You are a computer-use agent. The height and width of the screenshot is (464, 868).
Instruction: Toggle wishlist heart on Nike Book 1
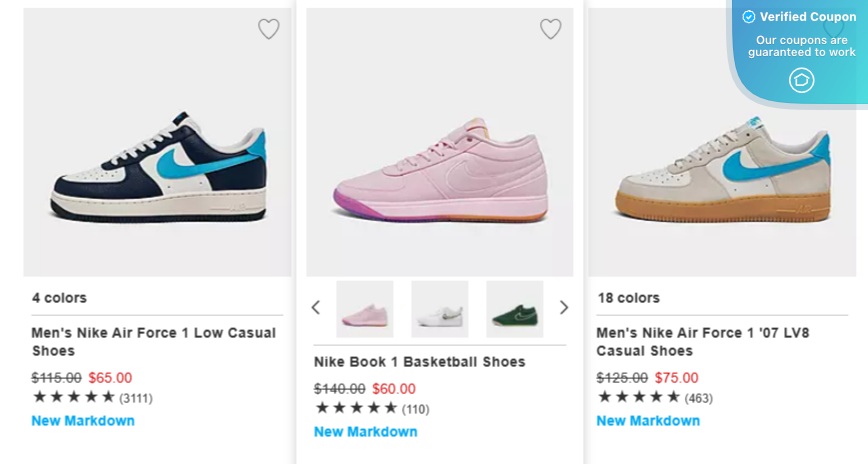[551, 29]
